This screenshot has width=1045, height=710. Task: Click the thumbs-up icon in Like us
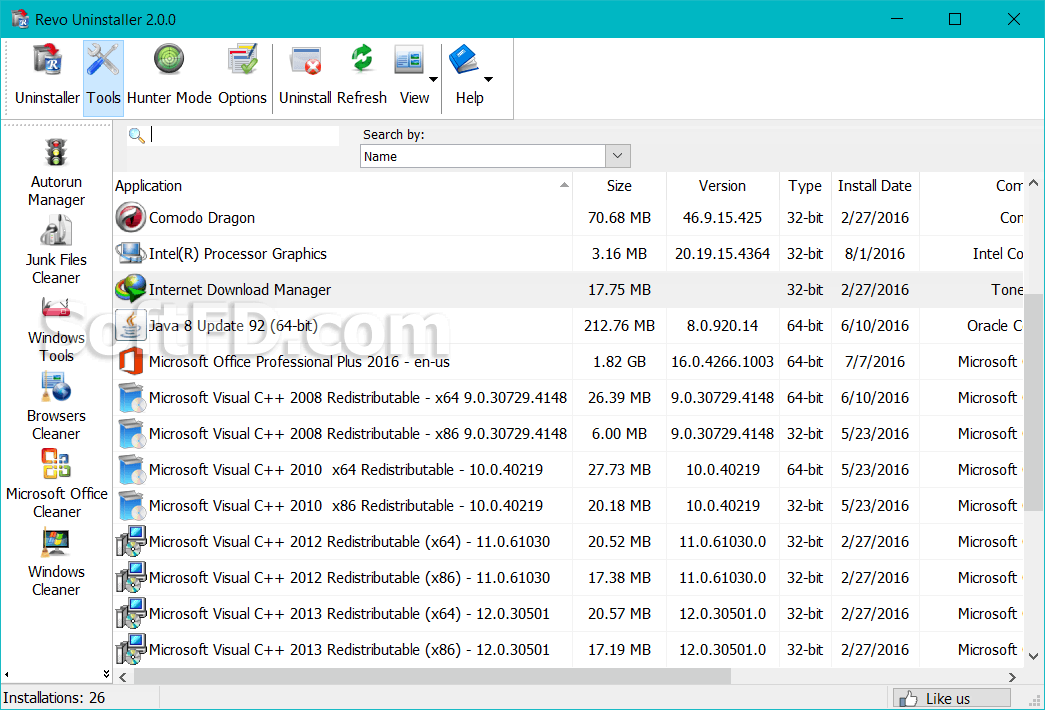908,699
